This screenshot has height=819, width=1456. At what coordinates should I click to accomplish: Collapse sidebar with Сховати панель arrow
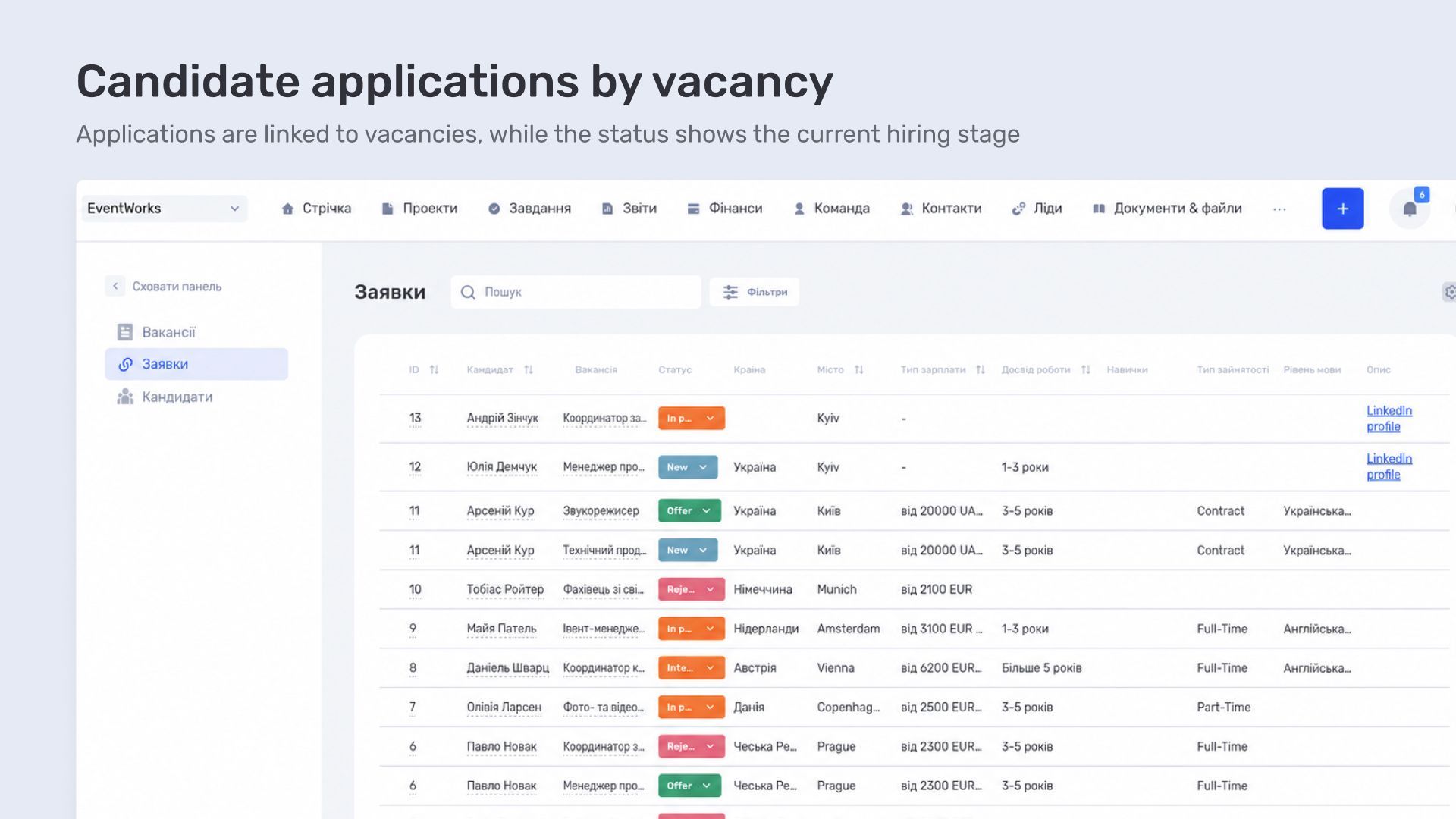click(x=115, y=286)
